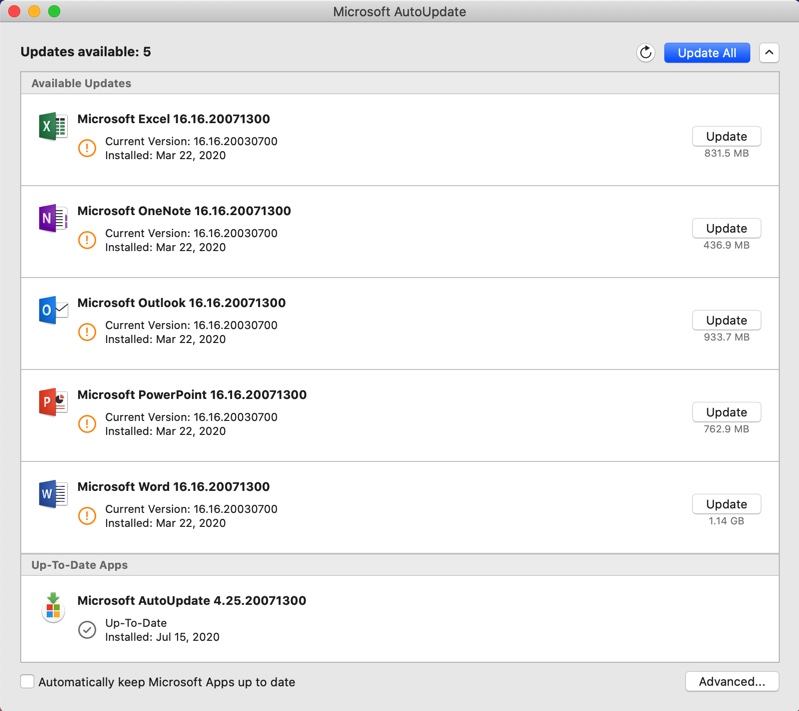Click Word's Installed: Mar 22, 2020 text
The height and width of the screenshot is (711, 799).
165,523
